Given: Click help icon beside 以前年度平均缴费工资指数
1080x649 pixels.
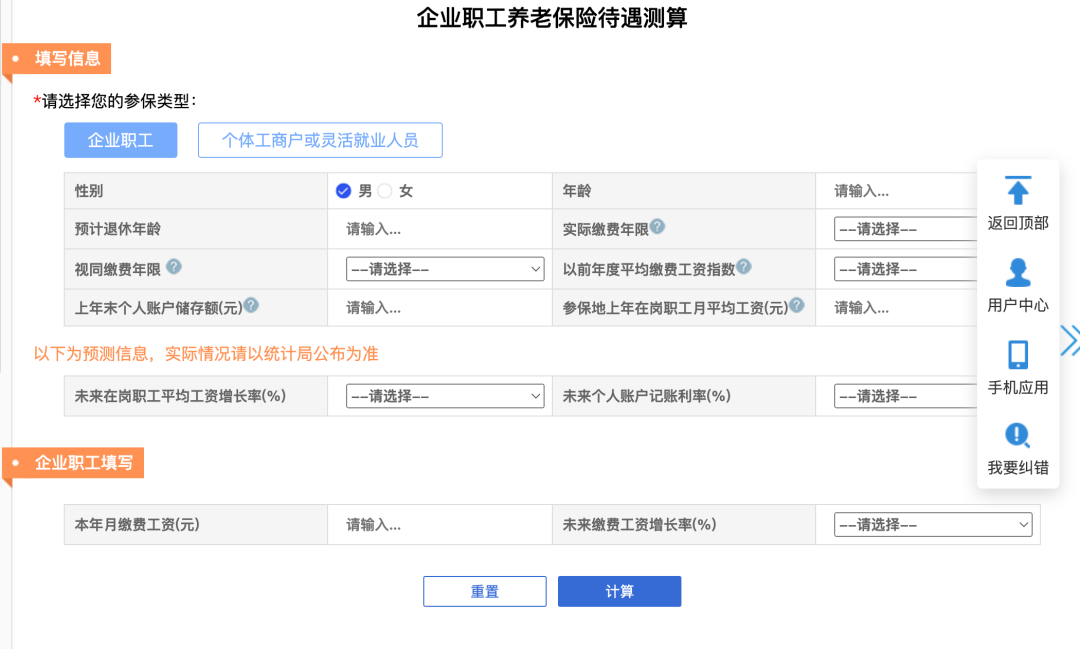Looking at the screenshot, I should (x=744, y=266).
